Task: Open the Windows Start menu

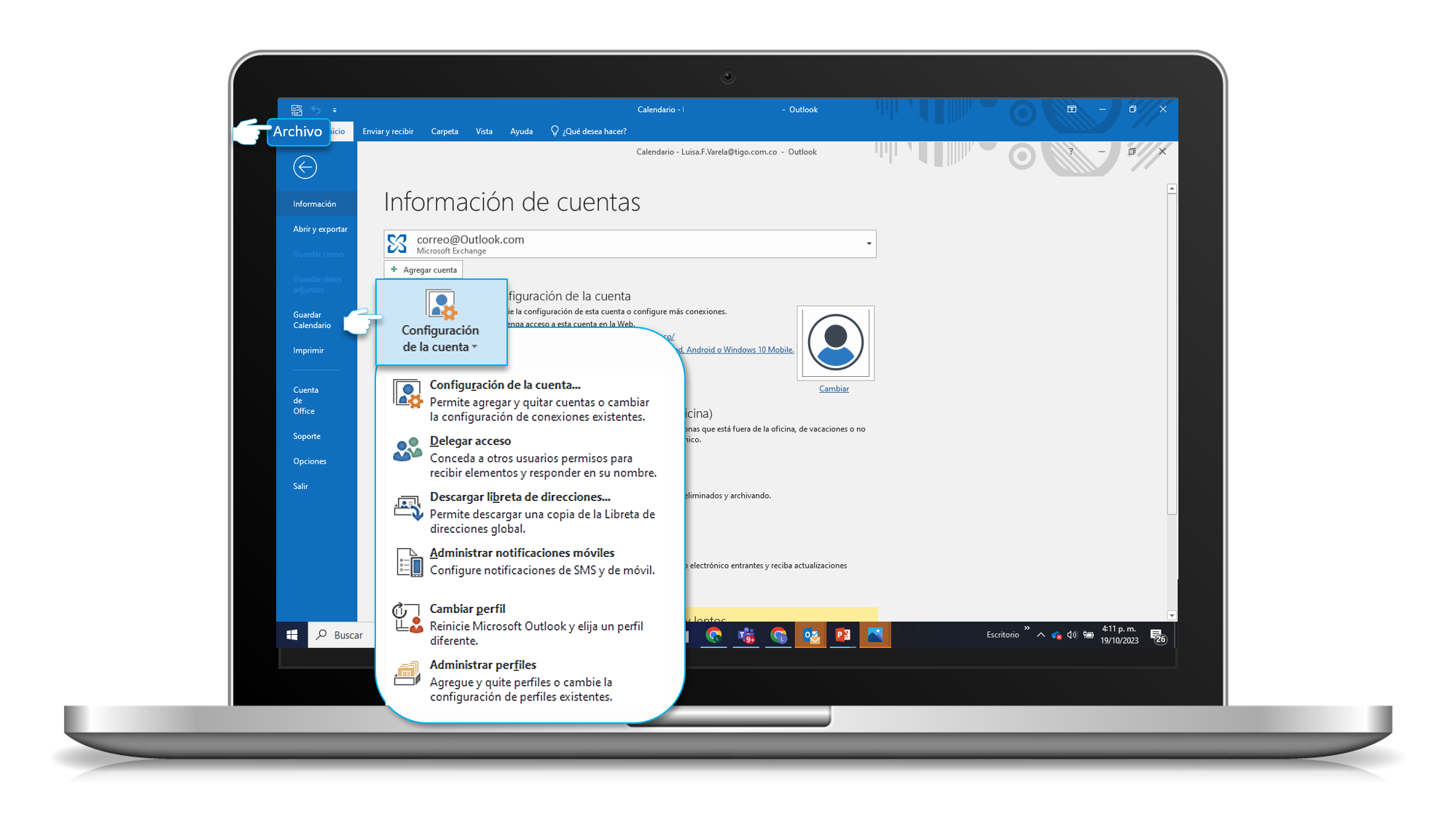Action: (x=292, y=635)
